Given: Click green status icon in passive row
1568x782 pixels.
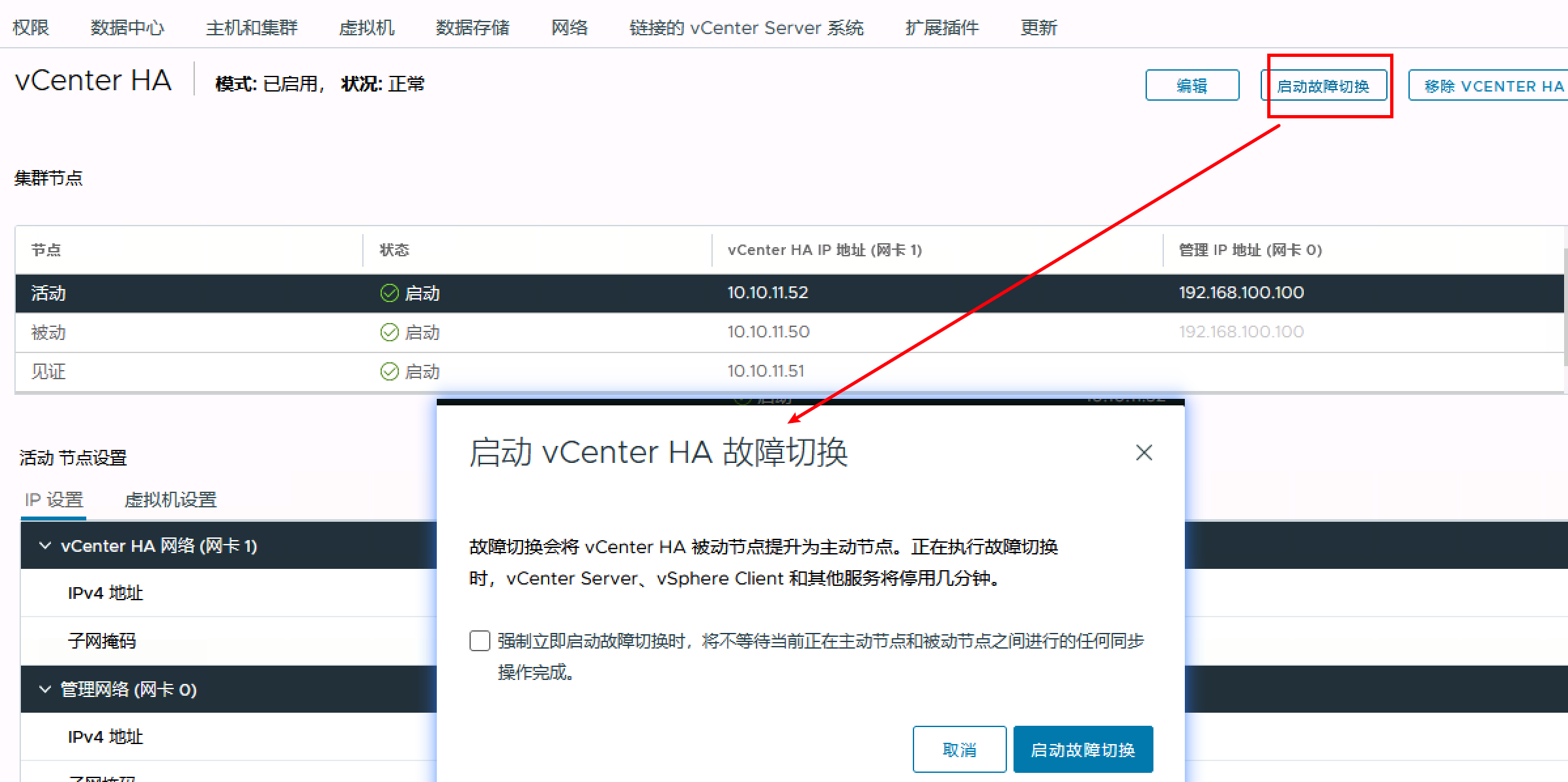Looking at the screenshot, I should (x=389, y=332).
